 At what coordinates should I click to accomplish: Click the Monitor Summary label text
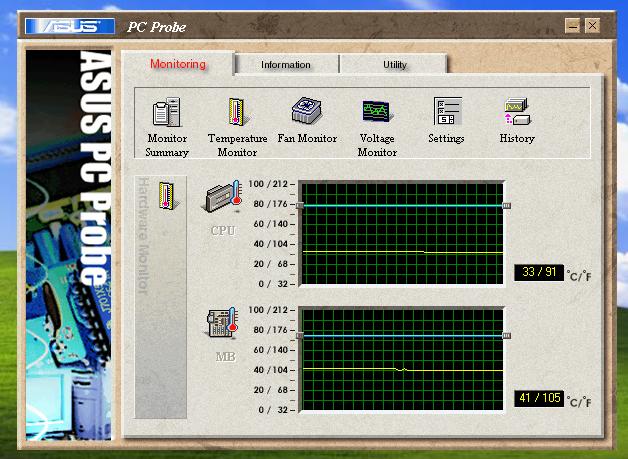[x=167, y=145]
